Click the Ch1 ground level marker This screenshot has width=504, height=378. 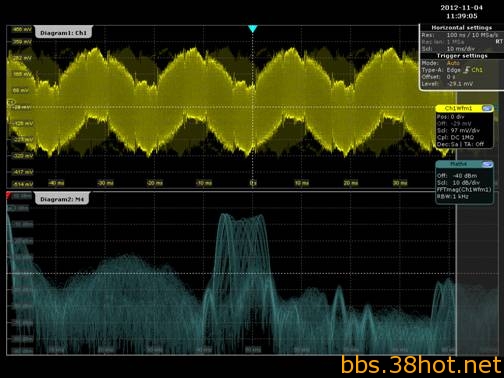pyautogui.click(x=10, y=102)
